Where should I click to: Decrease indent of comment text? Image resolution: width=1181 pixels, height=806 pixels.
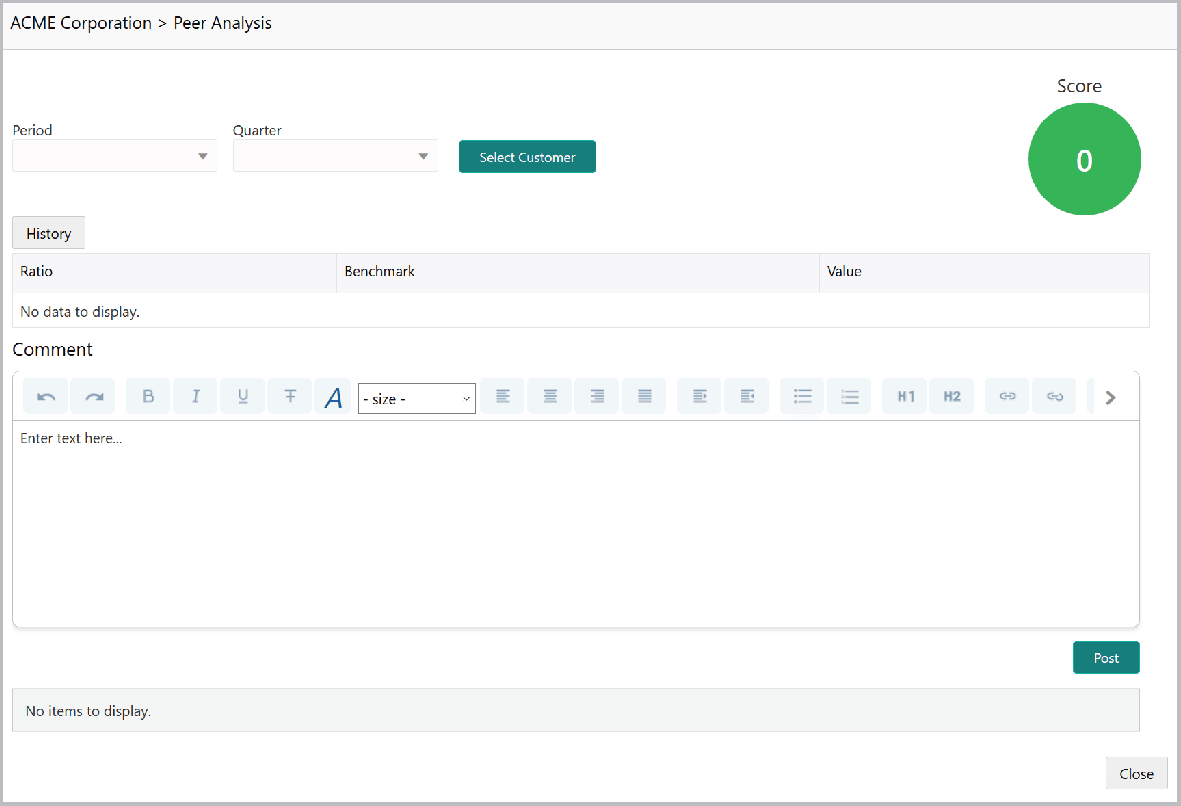point(746,396)
